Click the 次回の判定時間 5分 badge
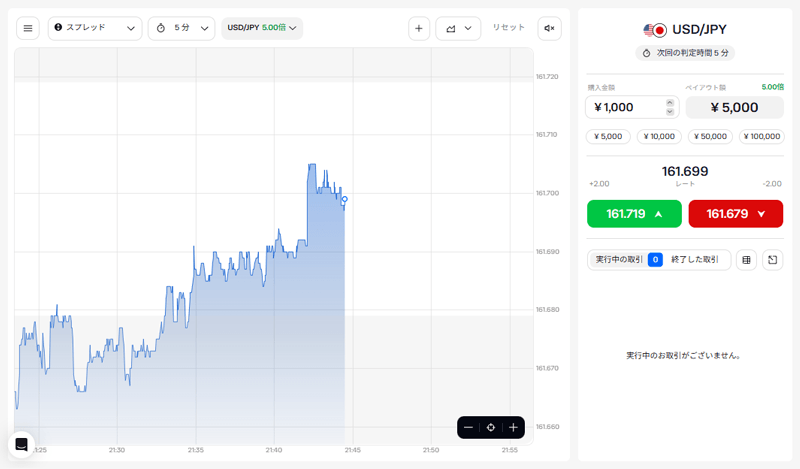This screenshot has width=800, height=469. coord(685,53)
